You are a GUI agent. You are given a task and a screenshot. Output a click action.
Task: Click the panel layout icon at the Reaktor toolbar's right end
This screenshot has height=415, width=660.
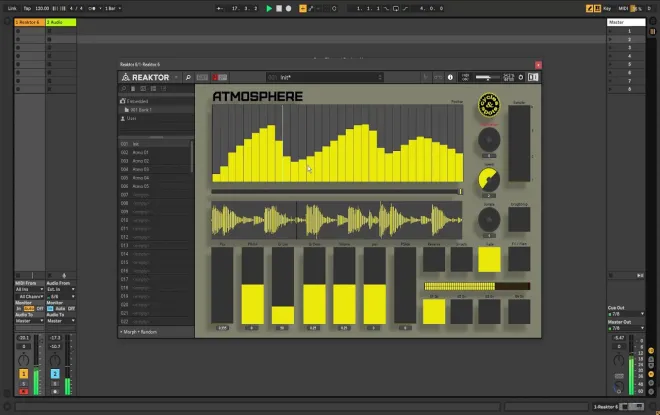(x=533, y=77)
